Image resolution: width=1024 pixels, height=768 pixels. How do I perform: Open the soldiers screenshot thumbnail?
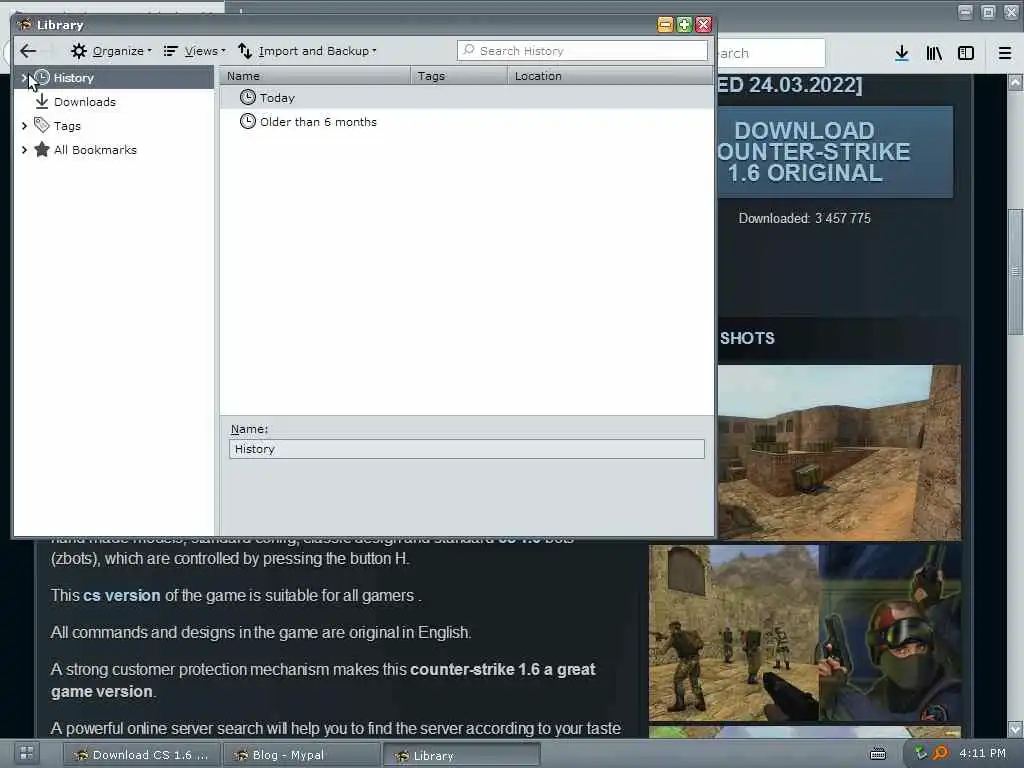pos(733,633)
